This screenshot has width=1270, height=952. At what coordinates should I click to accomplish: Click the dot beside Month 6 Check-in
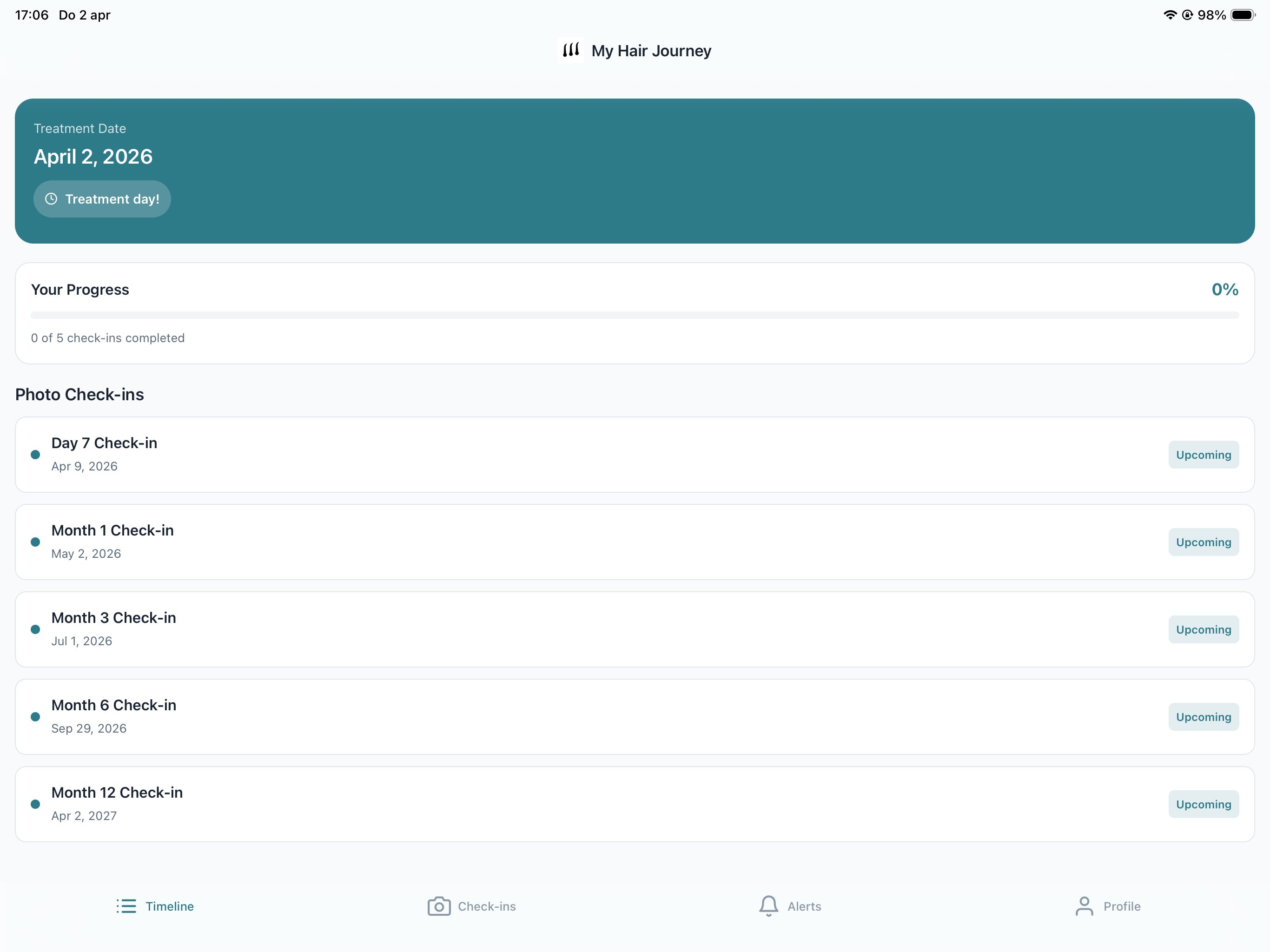tap(36, 717)
